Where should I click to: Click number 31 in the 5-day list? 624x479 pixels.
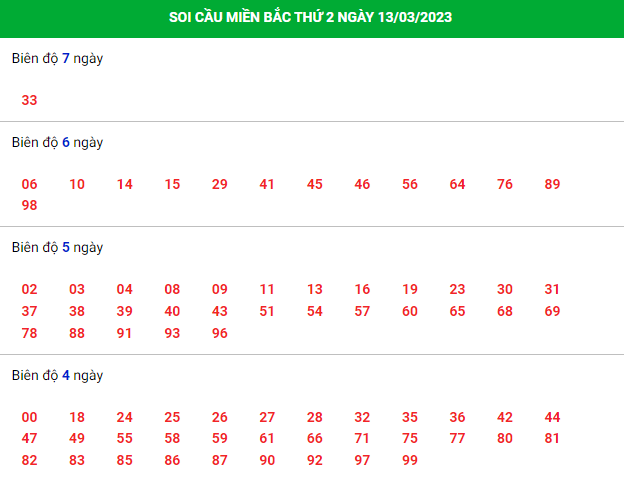click(552, 289)
